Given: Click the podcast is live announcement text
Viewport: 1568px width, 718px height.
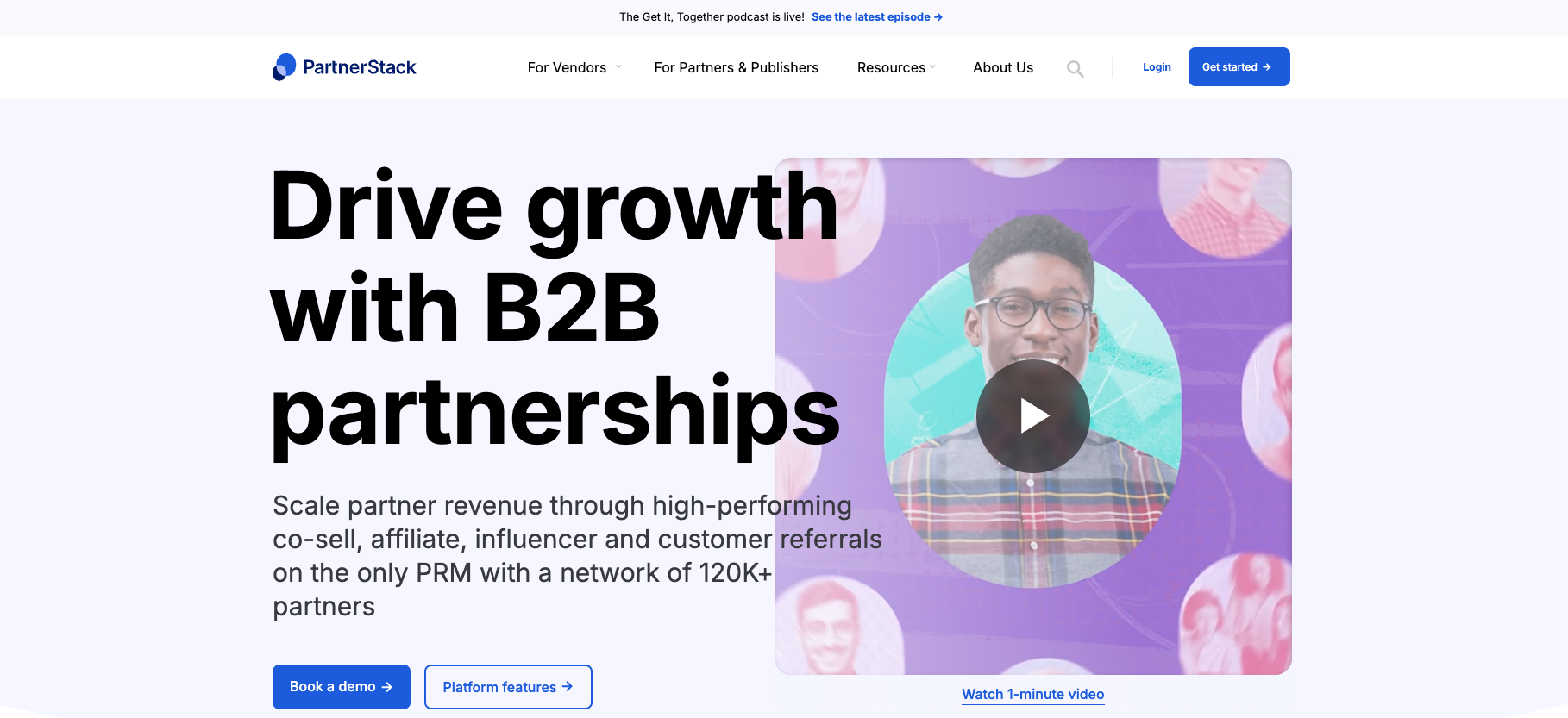Looking at the screenshot, I should pyautogui.click(x=712, y=17).
